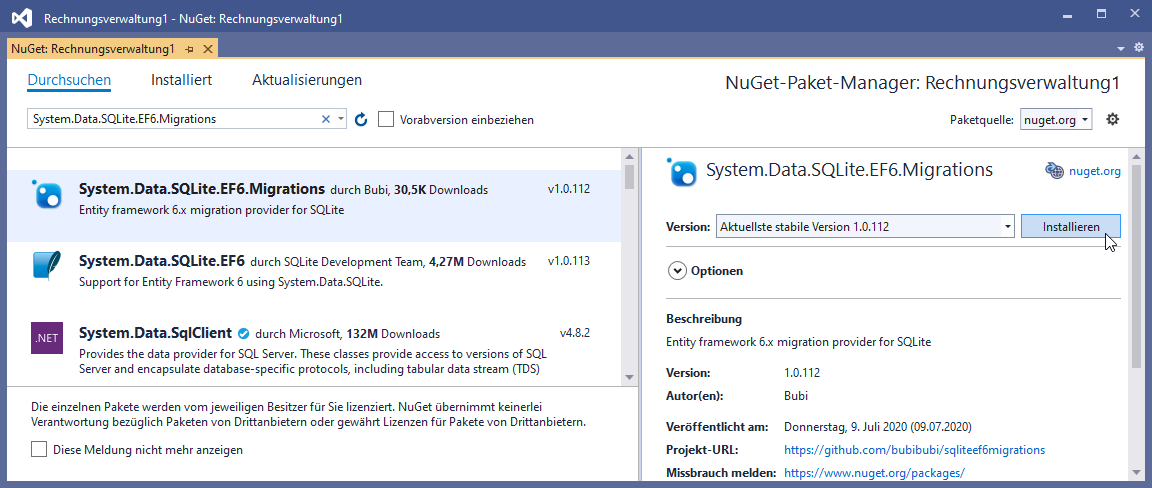1152x488 pixels.
Task: Refresh the package list
Action: (361, 119)
